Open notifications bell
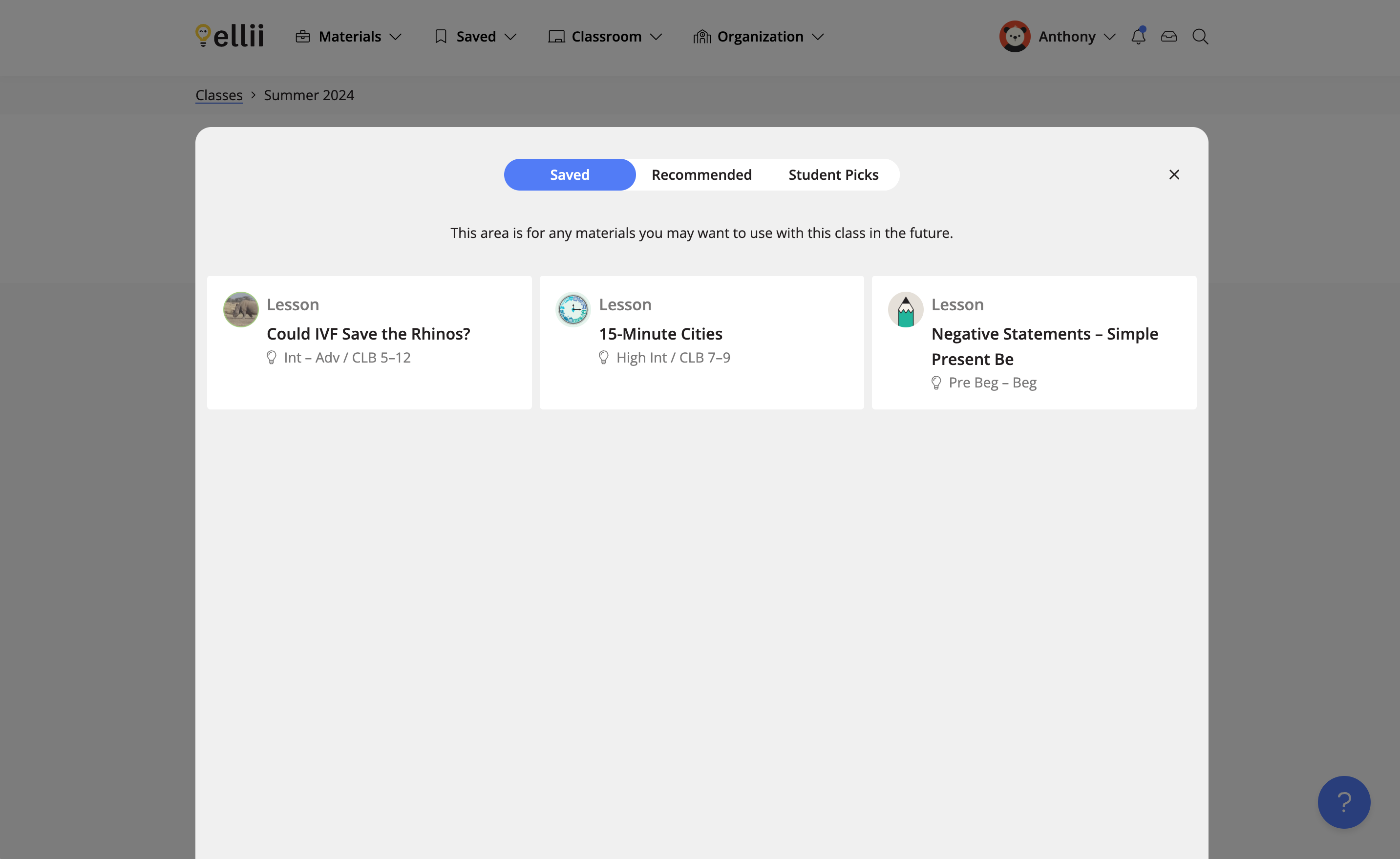 click(x=1138, y=36)
